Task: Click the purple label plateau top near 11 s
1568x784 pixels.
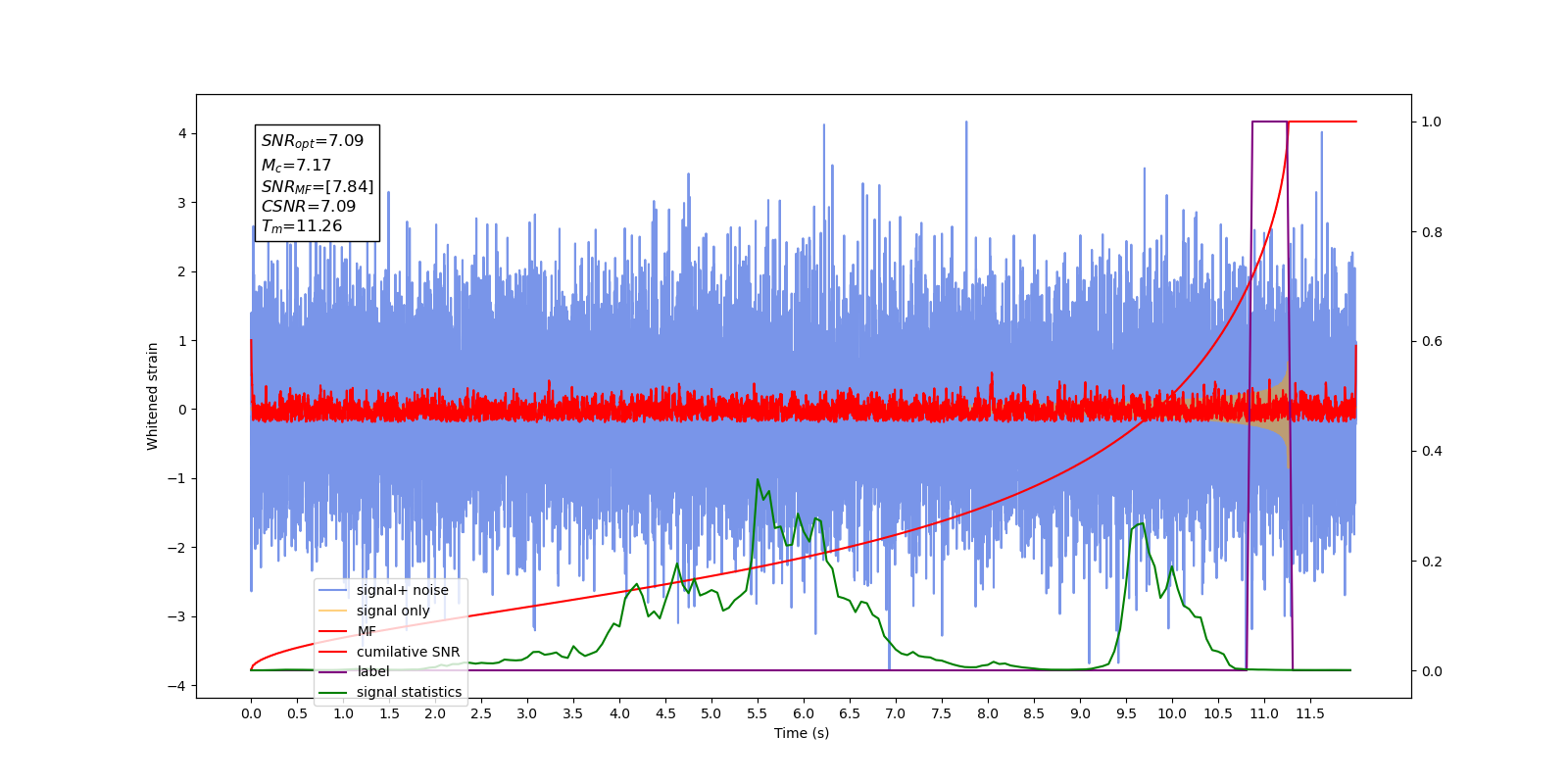Action: click(x=1270, y=122)
